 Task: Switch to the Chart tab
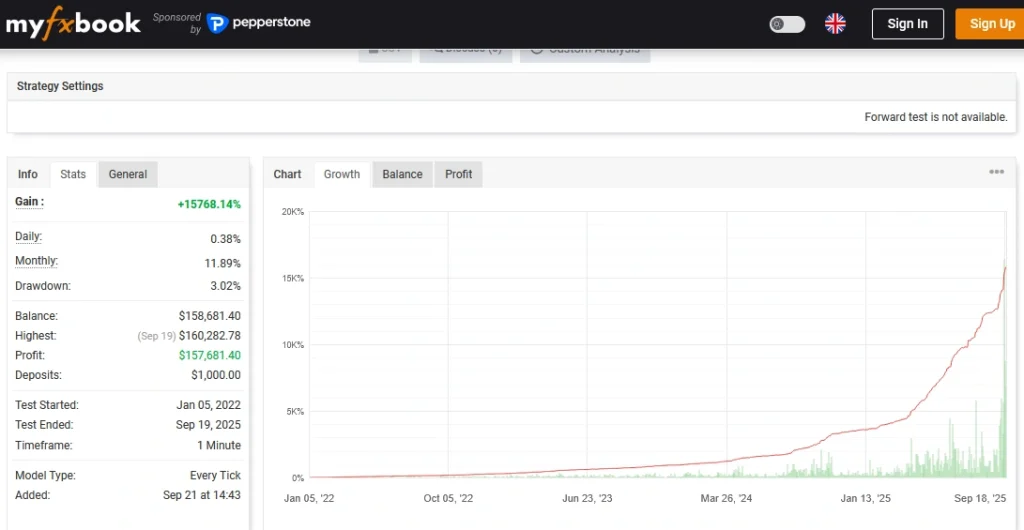(x=287, y=174)
